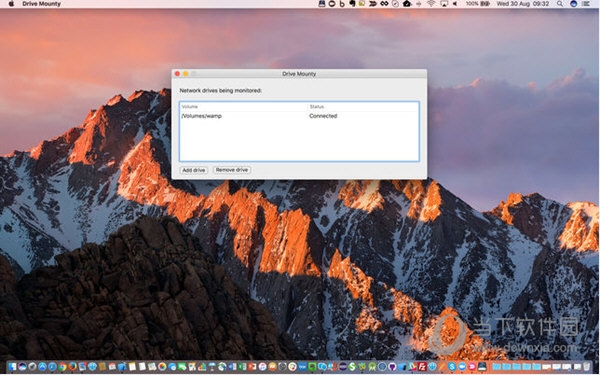Launch Finder from the Dock
Screen dimensions: 600x375
click(12, 367)
